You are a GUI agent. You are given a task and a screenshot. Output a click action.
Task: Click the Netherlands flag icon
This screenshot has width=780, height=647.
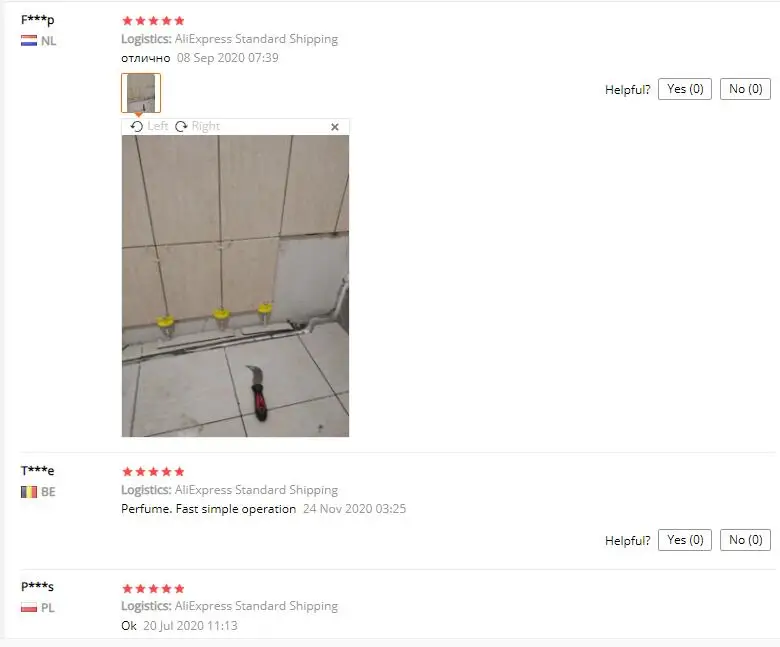[x=29, y=41]
